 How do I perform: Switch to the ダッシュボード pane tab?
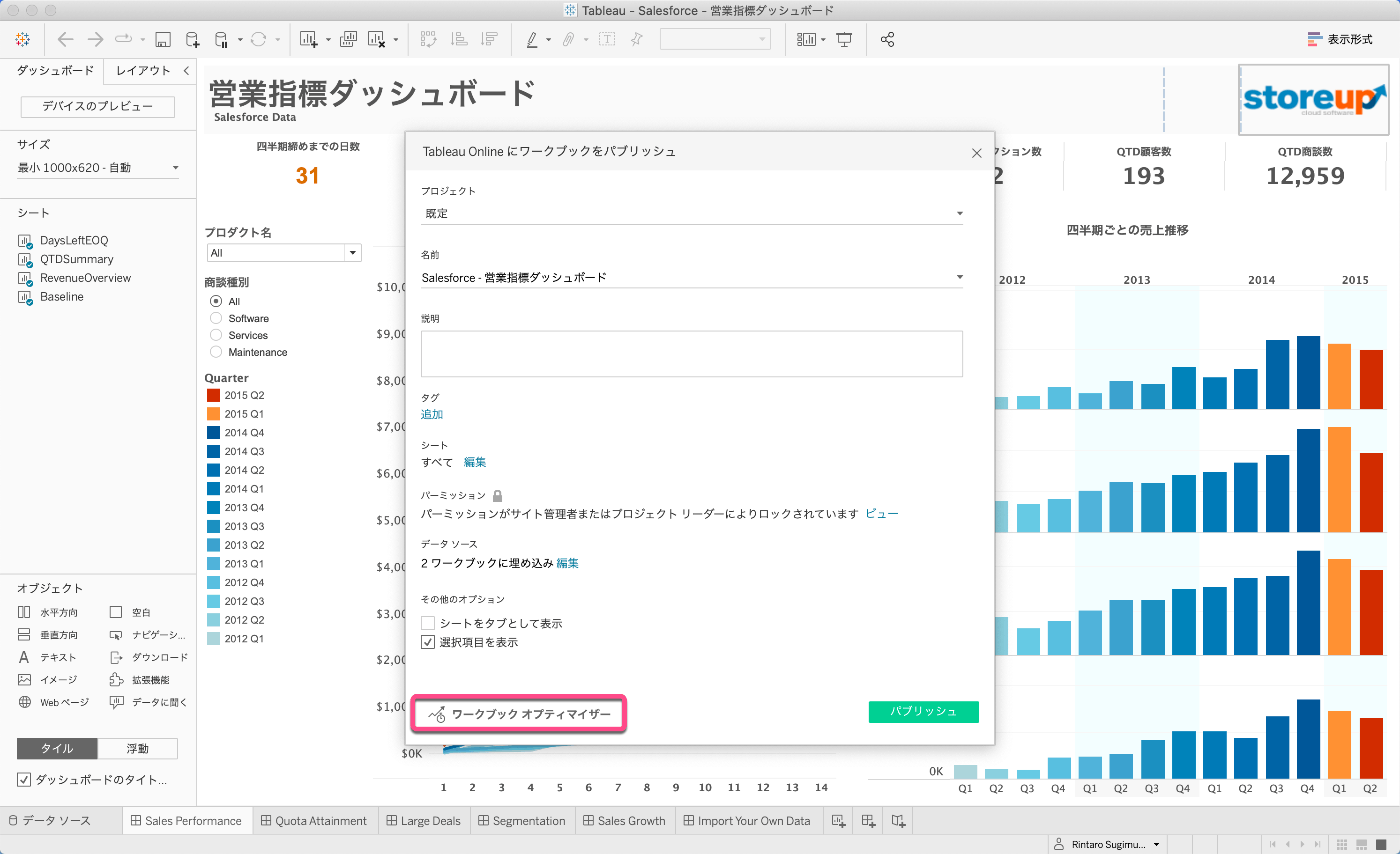coord(56,71)
